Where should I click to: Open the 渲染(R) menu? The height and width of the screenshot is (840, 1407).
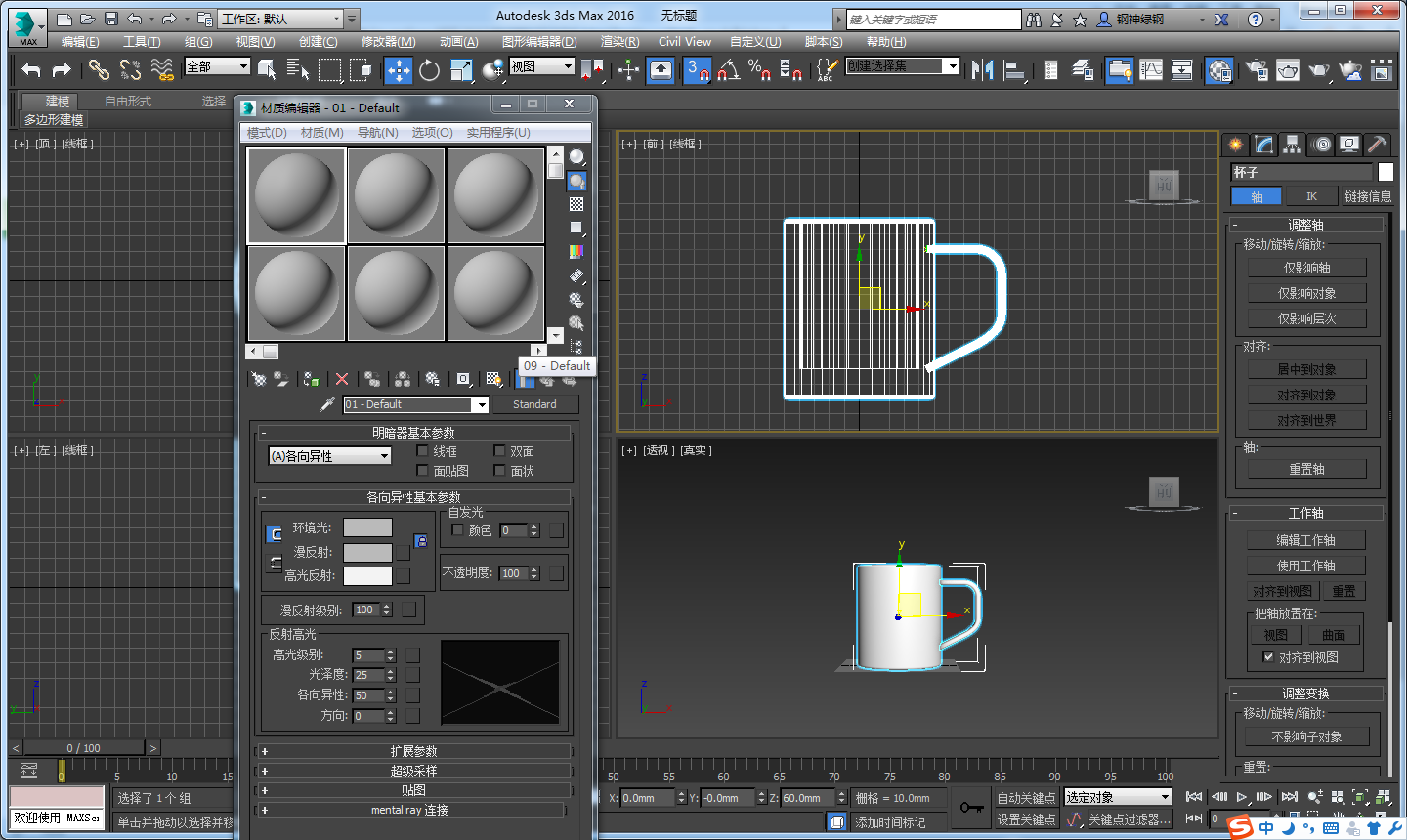click(619, 42)
